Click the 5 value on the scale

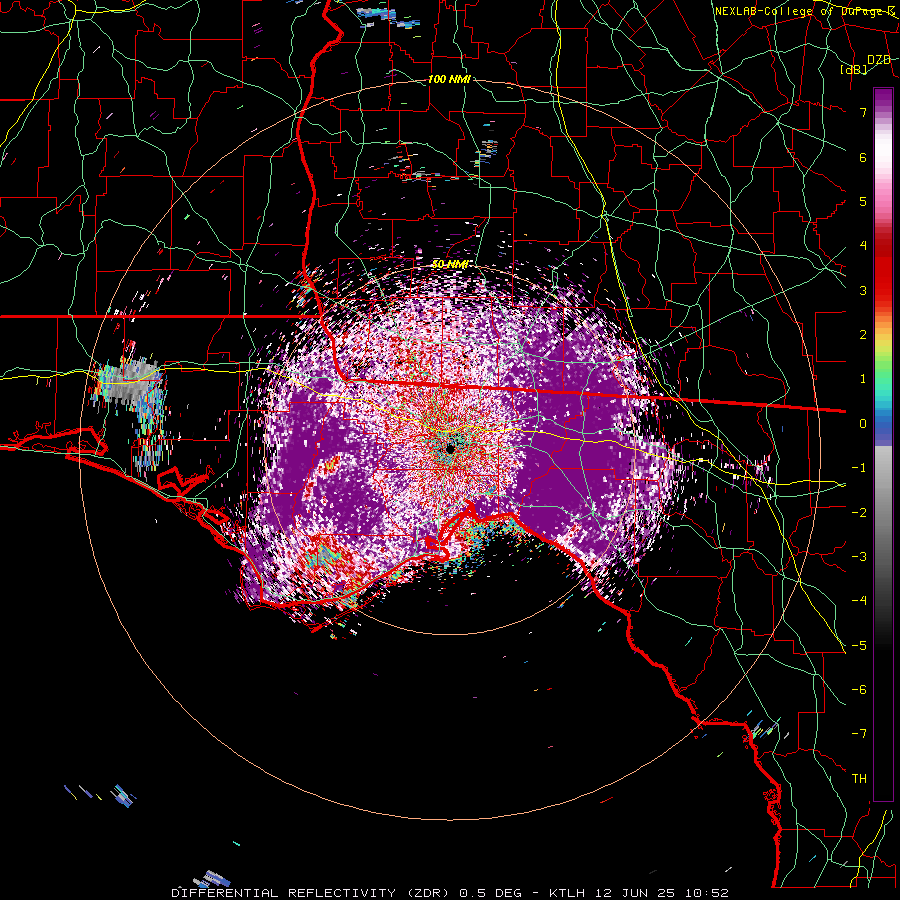863,201
